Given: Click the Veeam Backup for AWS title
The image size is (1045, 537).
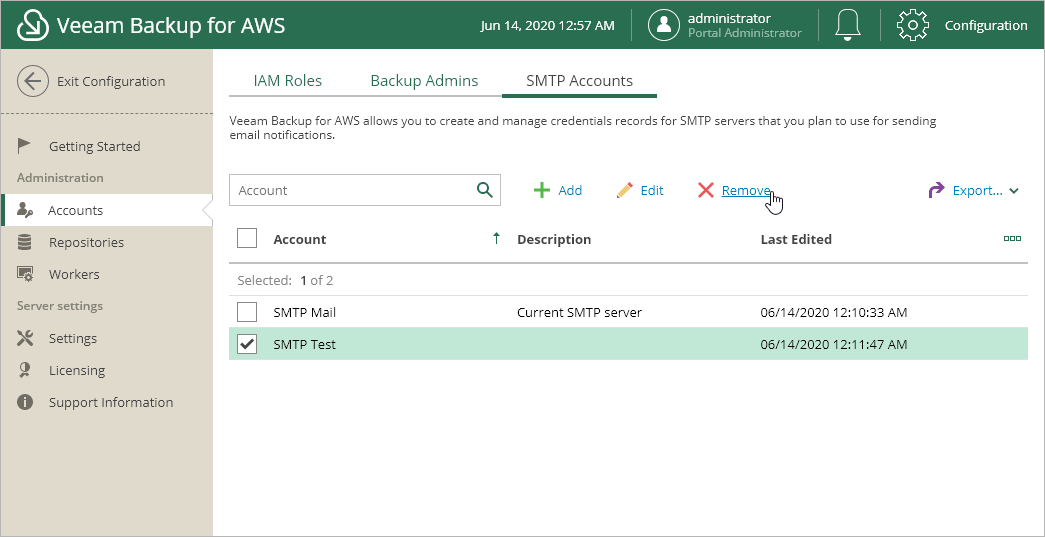Looking at the screenshot, I should tap(171, 25).
